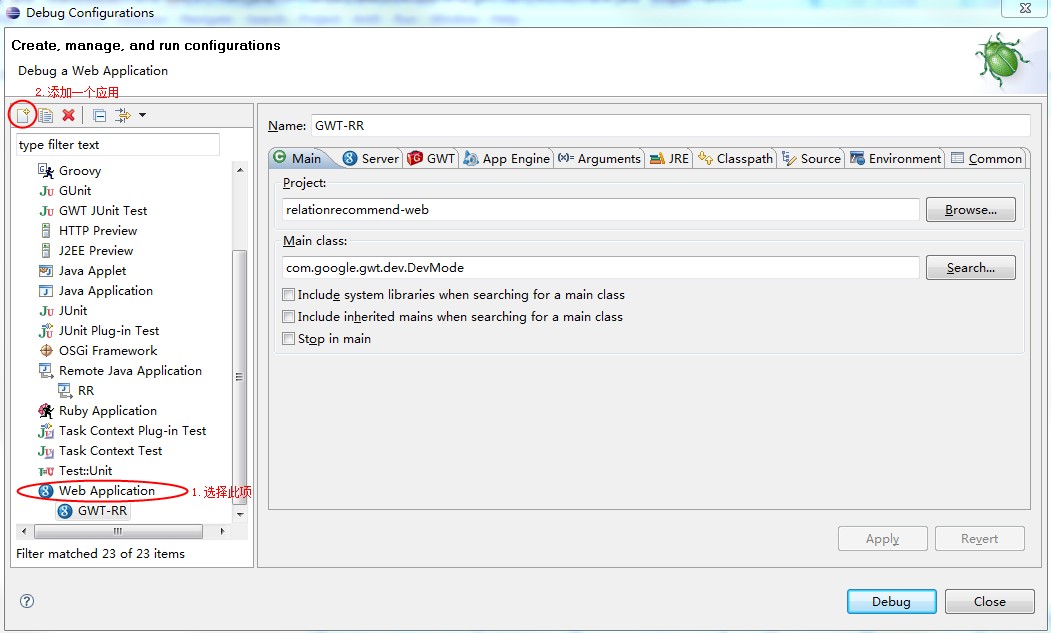Click the tree horizontal scrollbar thumb
The image size is (1051, 633).
coord(118,531)
